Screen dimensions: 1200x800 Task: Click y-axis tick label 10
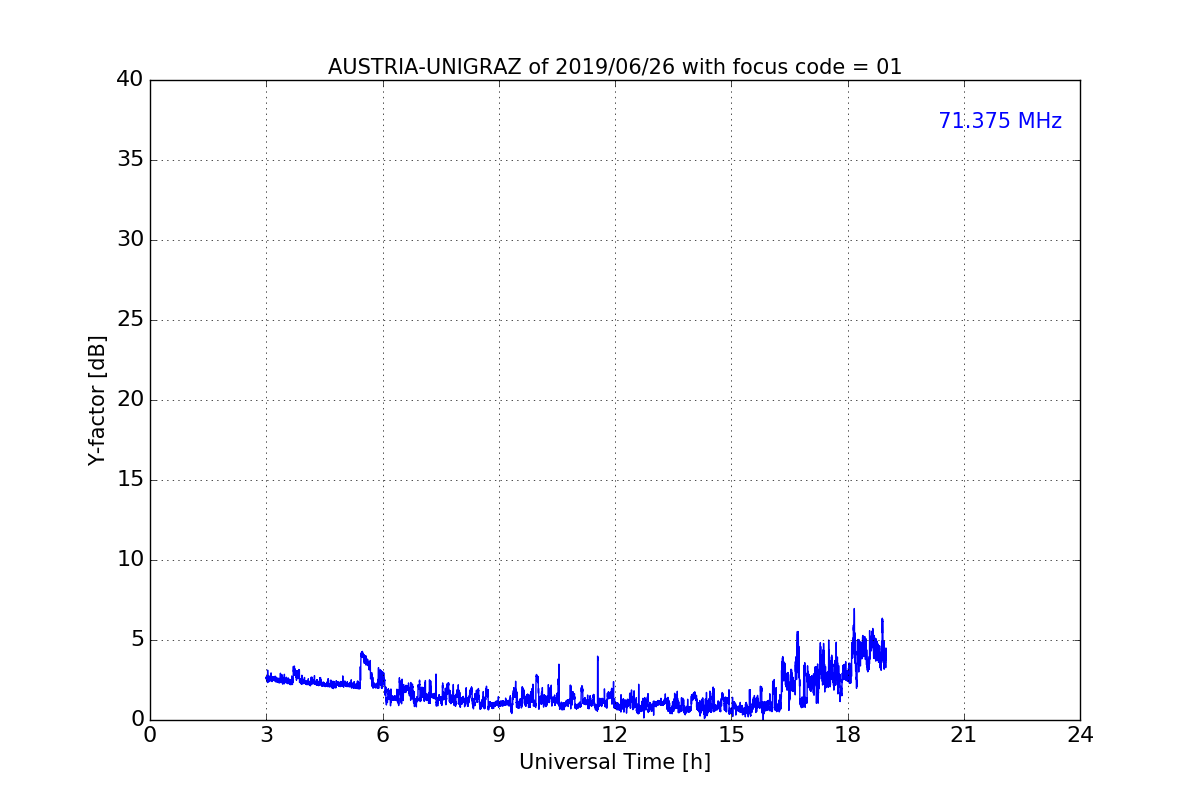click(x=130, y=560)
